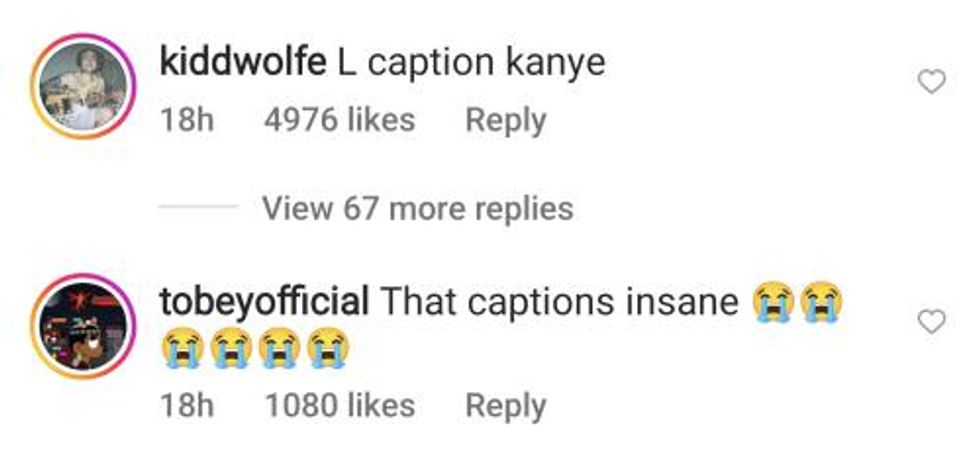
Task: Click the kiddwolfe username
Action: pos(243,63)
